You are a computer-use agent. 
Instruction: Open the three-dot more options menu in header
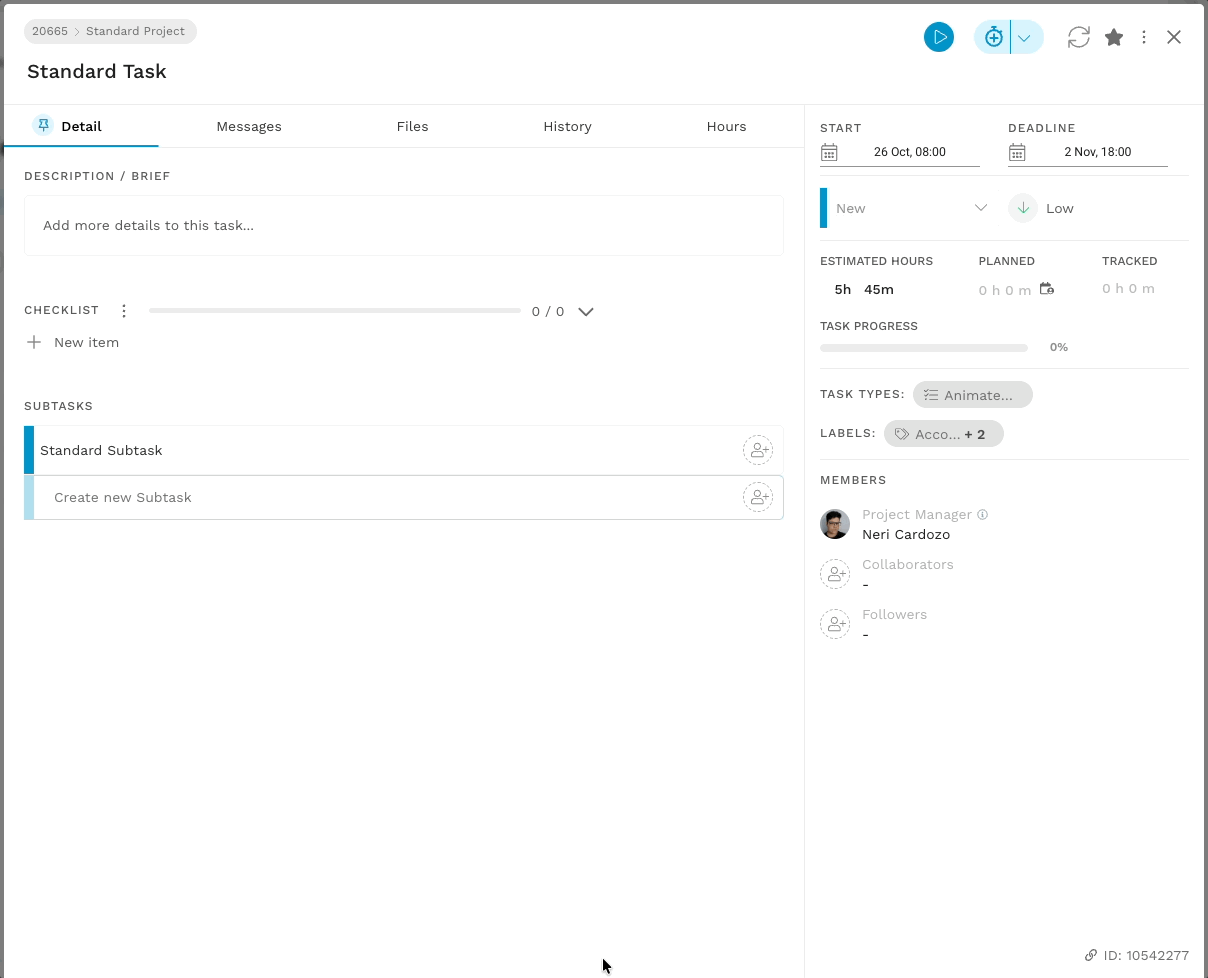pyautogui.click(x=1144, y=37)
